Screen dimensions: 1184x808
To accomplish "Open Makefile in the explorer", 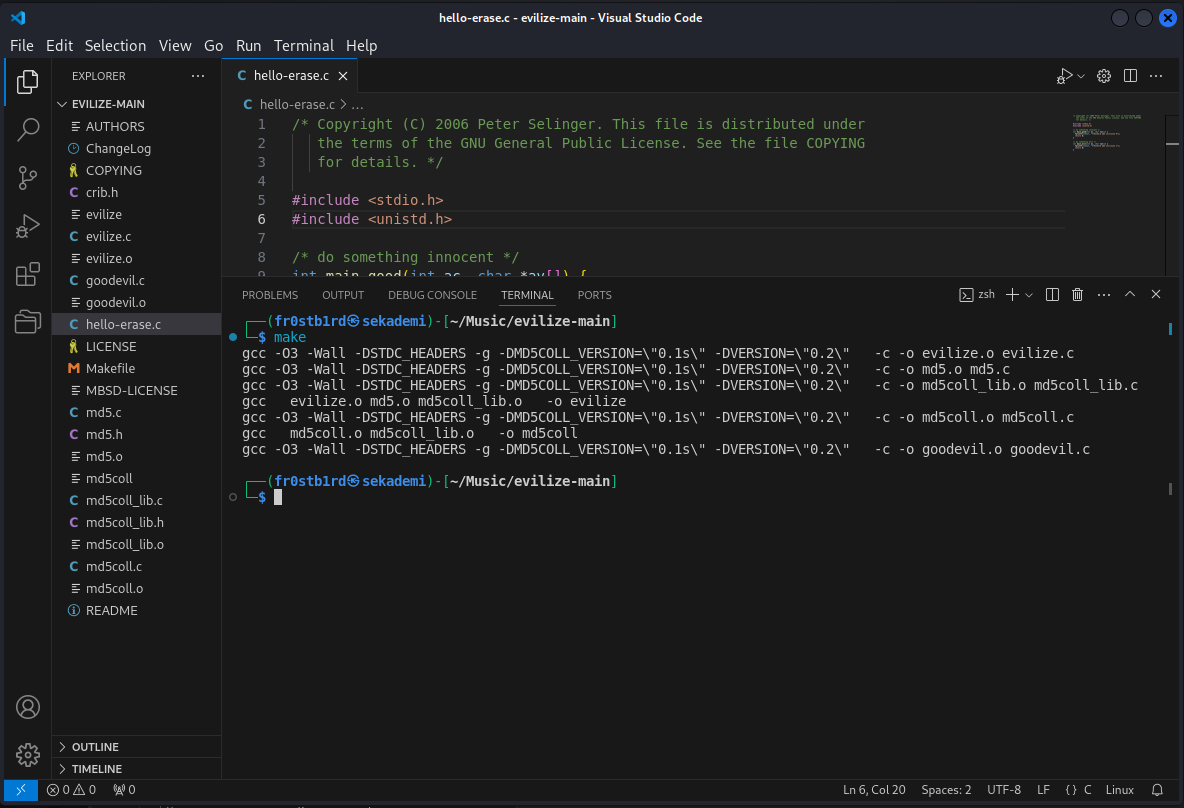I will point(110,368).
